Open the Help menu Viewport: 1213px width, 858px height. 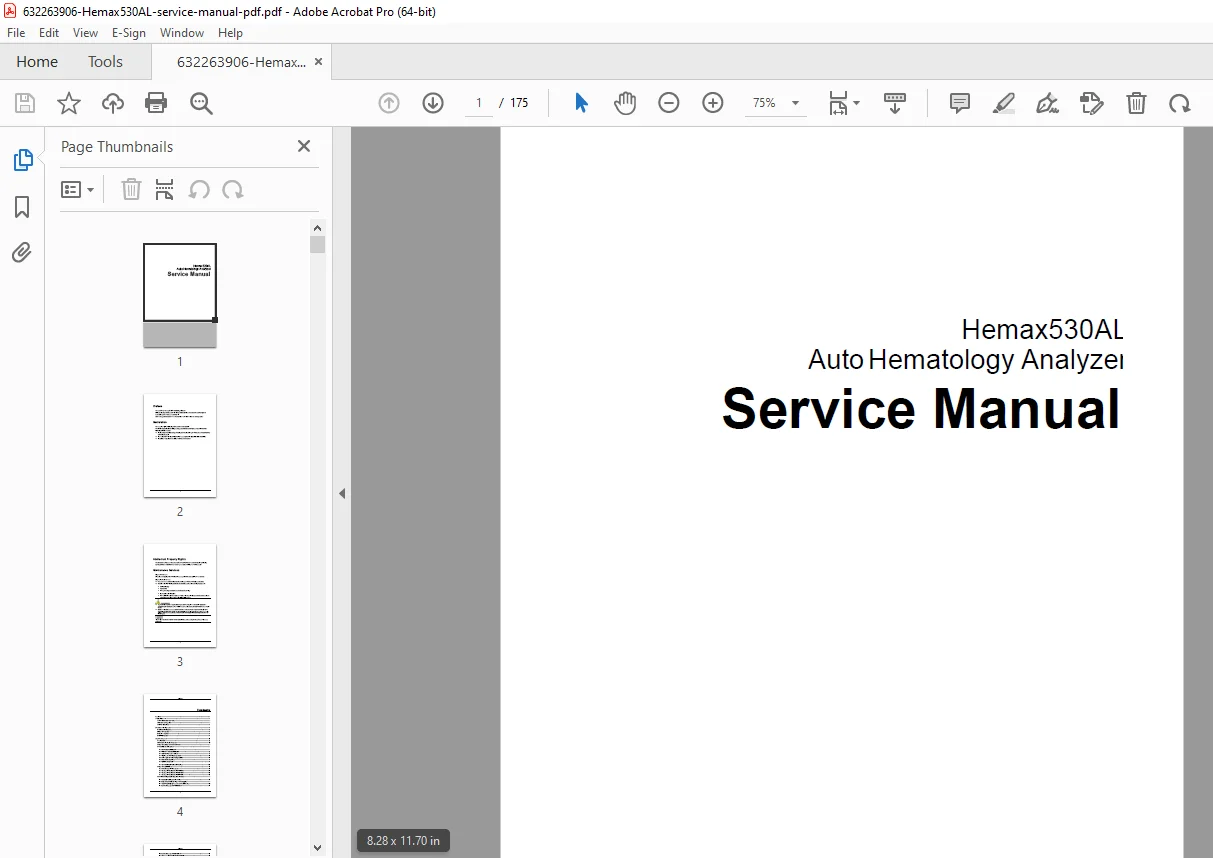click(231, 33)
